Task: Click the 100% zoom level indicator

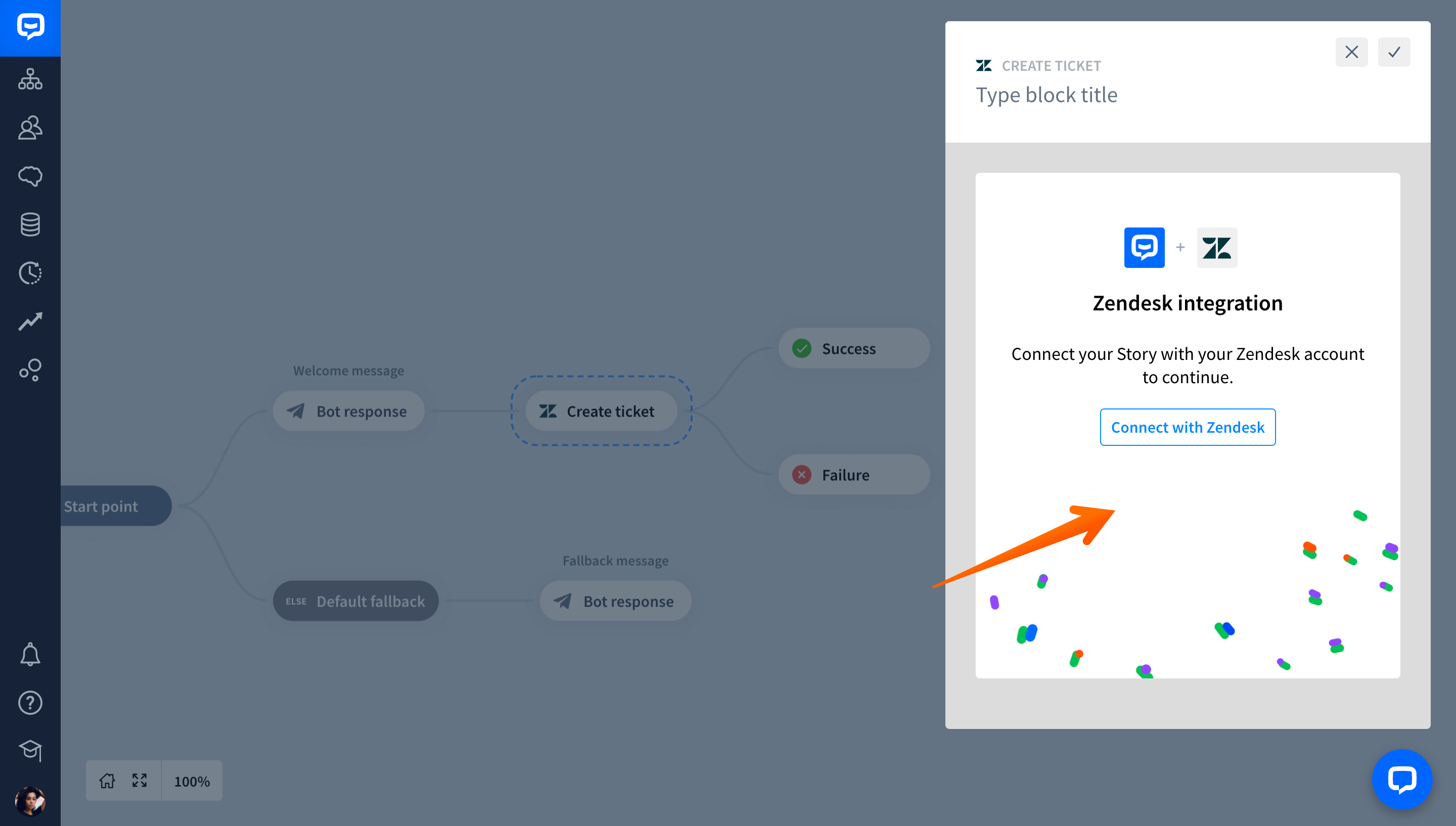Action: [192, 781]
